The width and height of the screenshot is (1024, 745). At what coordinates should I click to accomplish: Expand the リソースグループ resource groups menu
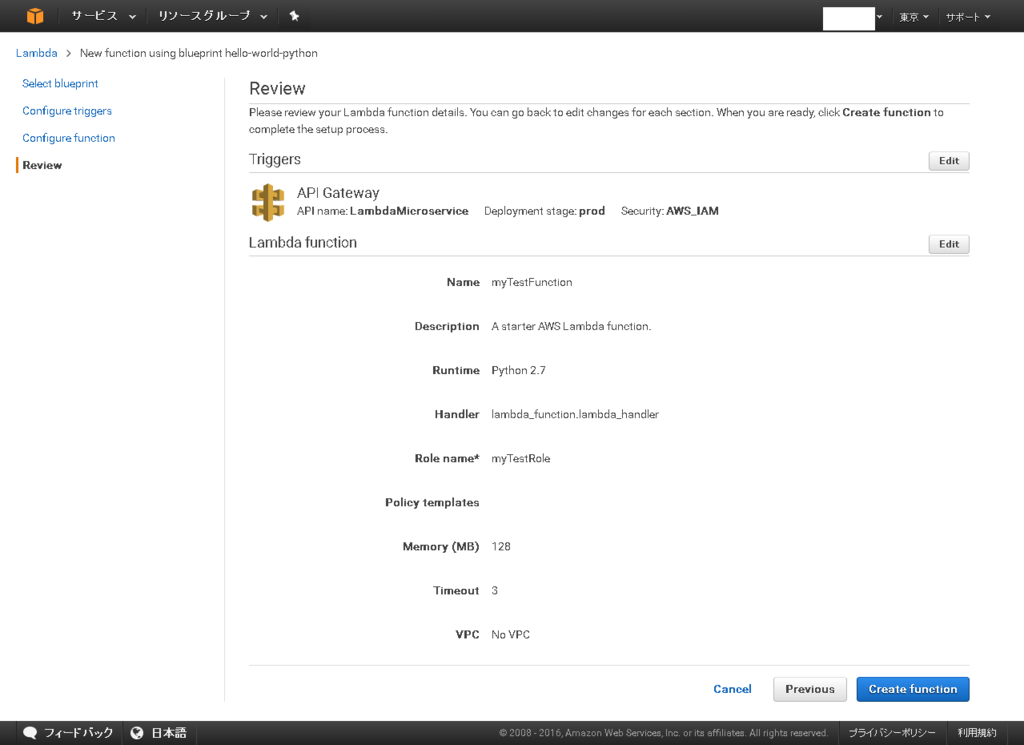213,16
